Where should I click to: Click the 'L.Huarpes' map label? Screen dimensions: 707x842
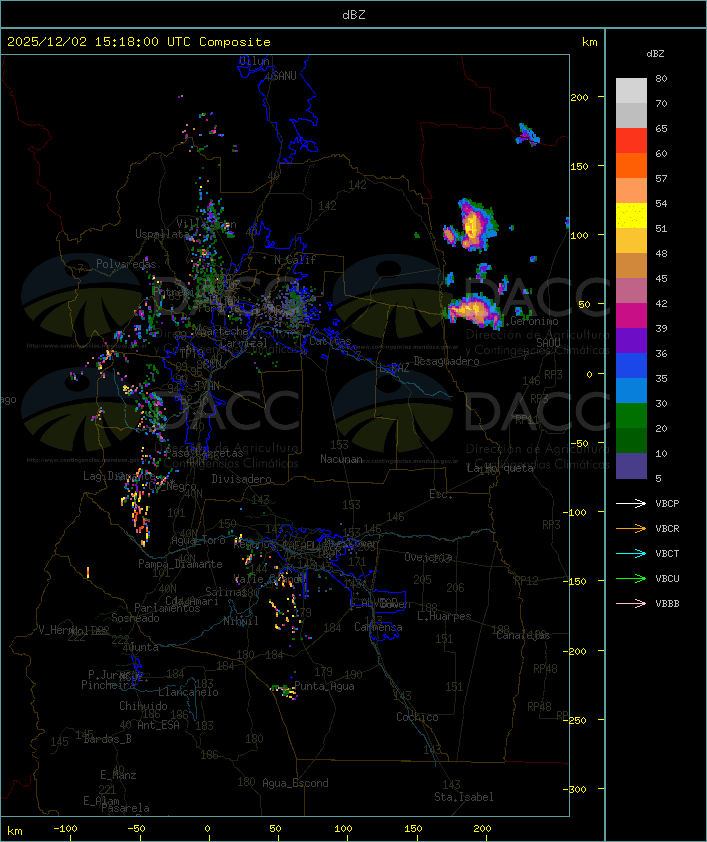444,616
